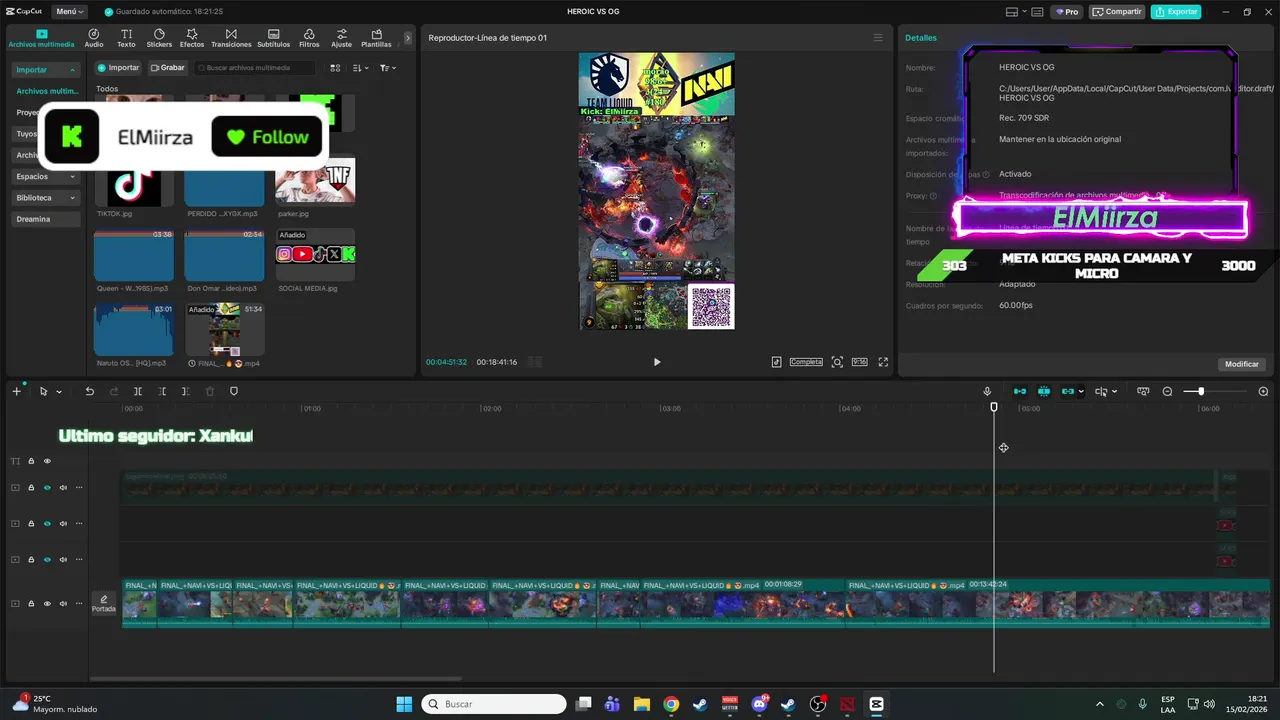Image resolution: width=1280 pixels, height=720 pixels.
Task: Click the zoom out timeline icon
Action: 1167,391
